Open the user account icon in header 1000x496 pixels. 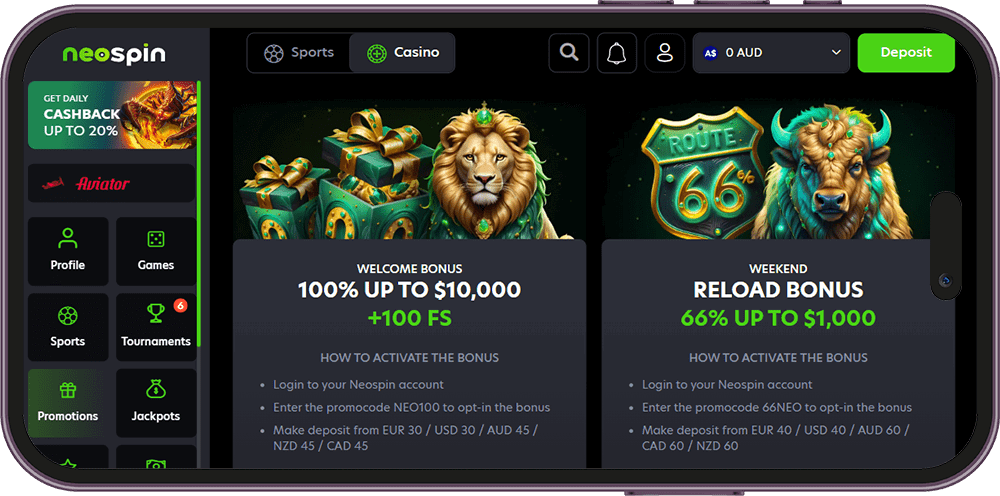click(665, 53)
